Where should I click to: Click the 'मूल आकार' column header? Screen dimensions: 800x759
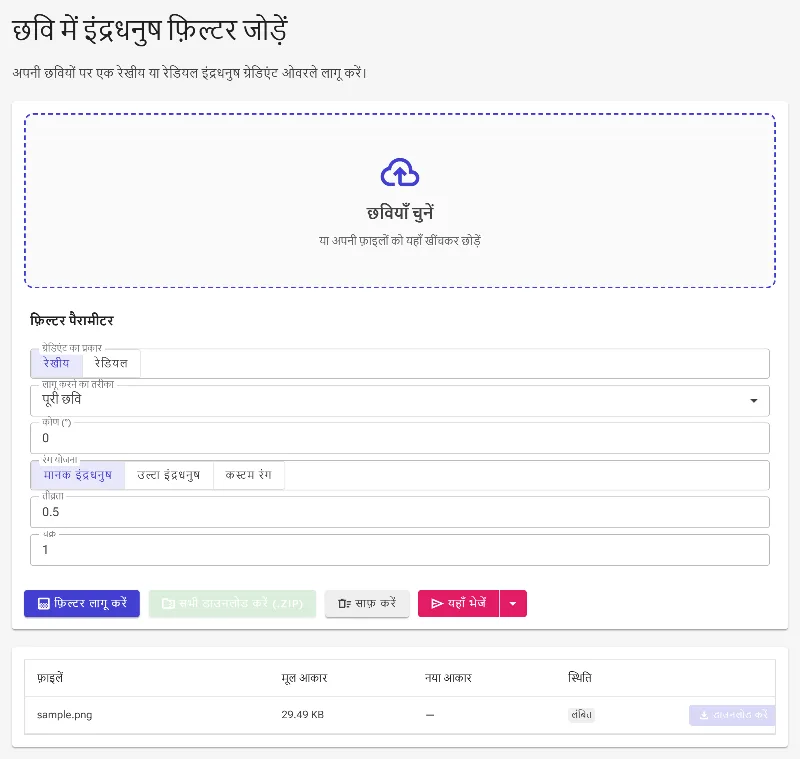pos(304,678)
